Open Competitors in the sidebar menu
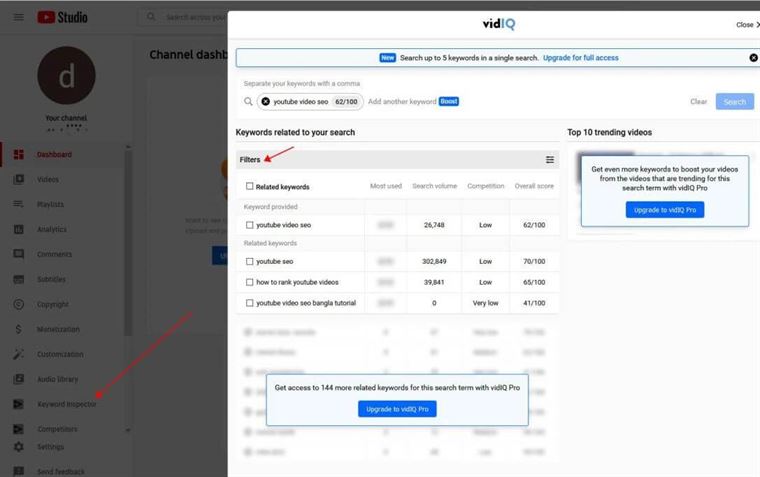 click(x=57, y=429)
